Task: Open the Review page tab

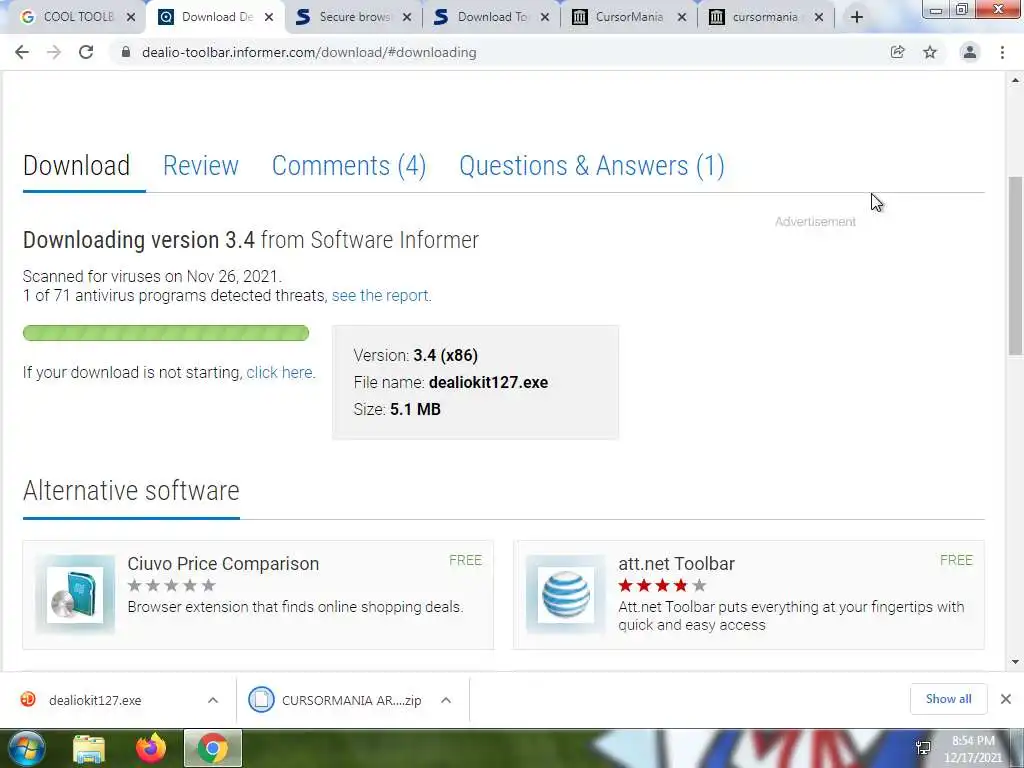Action: pyautogui.click(x=200, y=166)
